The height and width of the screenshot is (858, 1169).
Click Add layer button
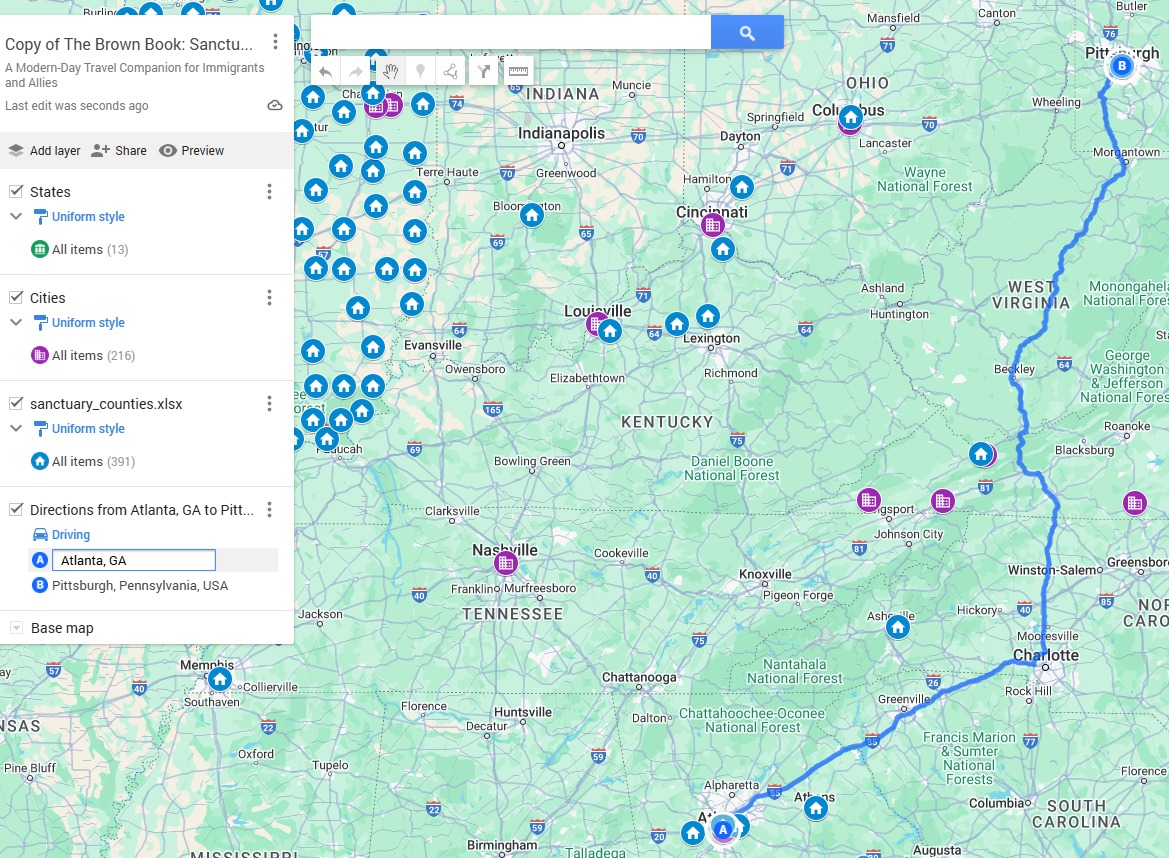(x=45, y=151)
